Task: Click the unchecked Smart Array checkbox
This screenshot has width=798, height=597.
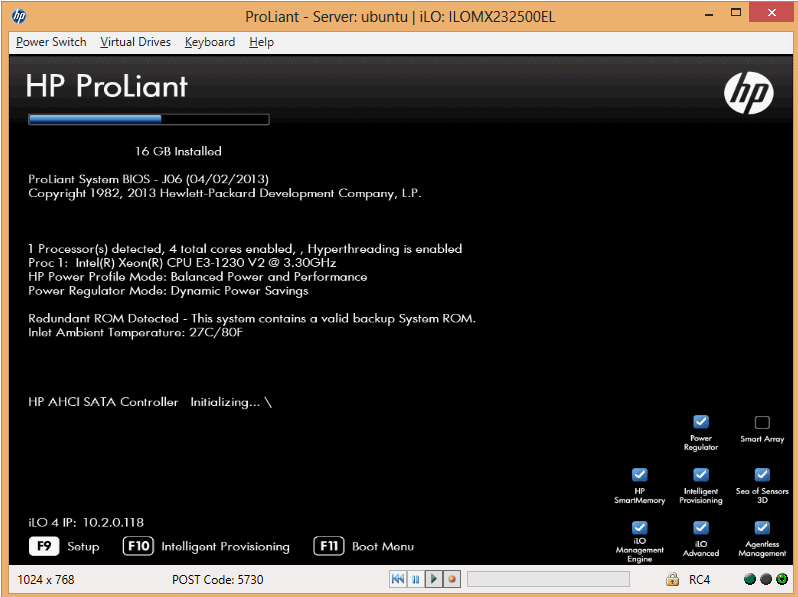Action: 762,422
